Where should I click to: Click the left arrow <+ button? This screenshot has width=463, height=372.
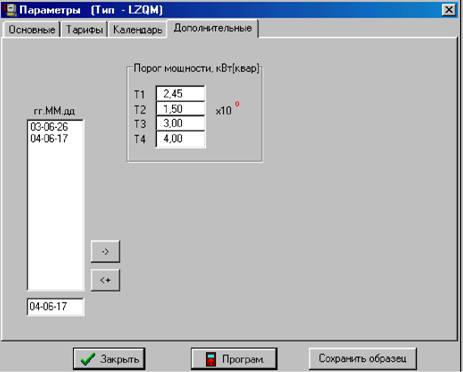pyautogui.click(x=105, y=280)
